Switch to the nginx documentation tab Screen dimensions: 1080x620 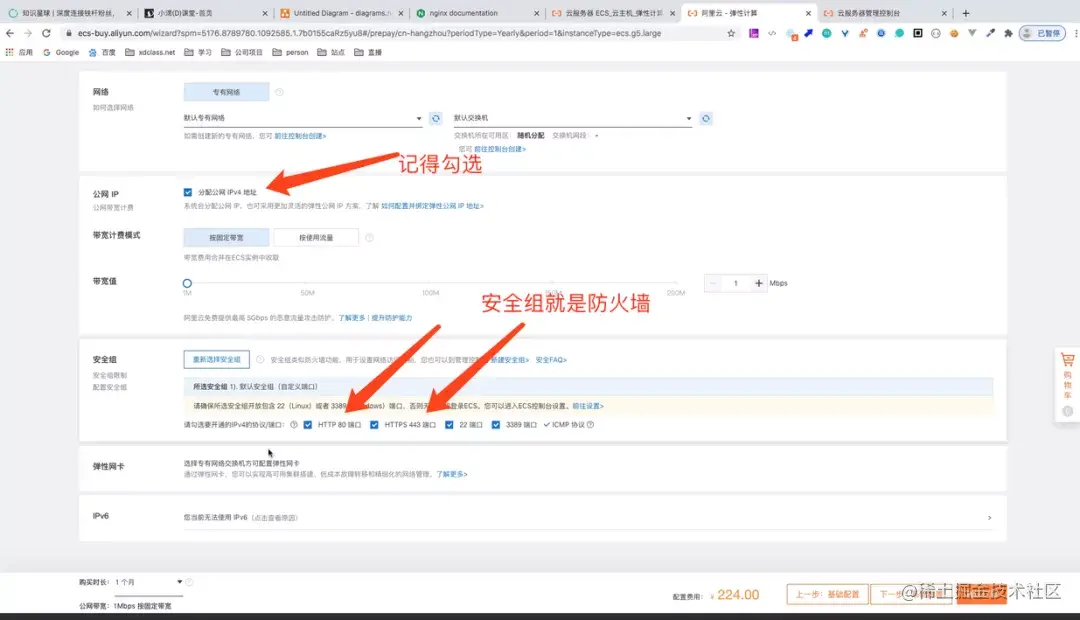tap(465, 14)
